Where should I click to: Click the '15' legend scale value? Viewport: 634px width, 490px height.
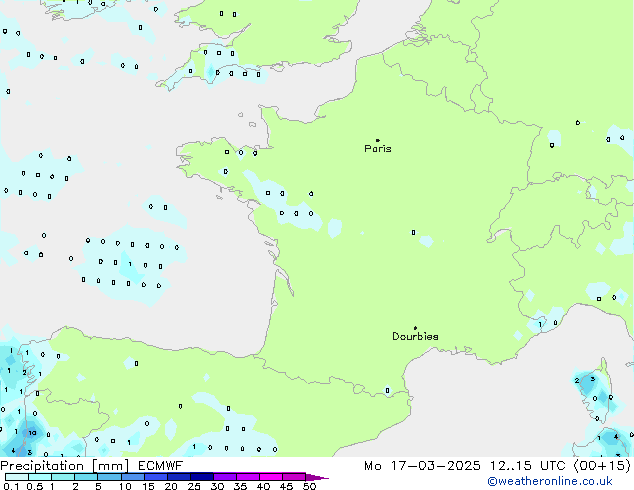(148, 486)
